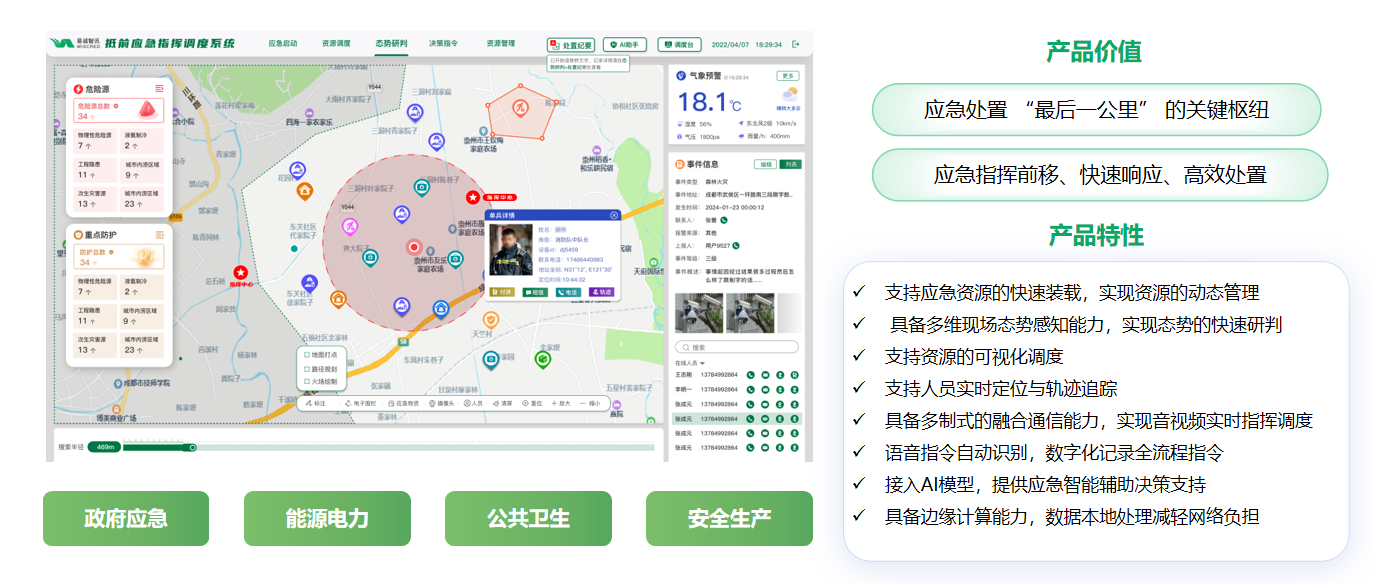
Task: Enable the 路径规划 checkbox
Action: tap(307, 368)
